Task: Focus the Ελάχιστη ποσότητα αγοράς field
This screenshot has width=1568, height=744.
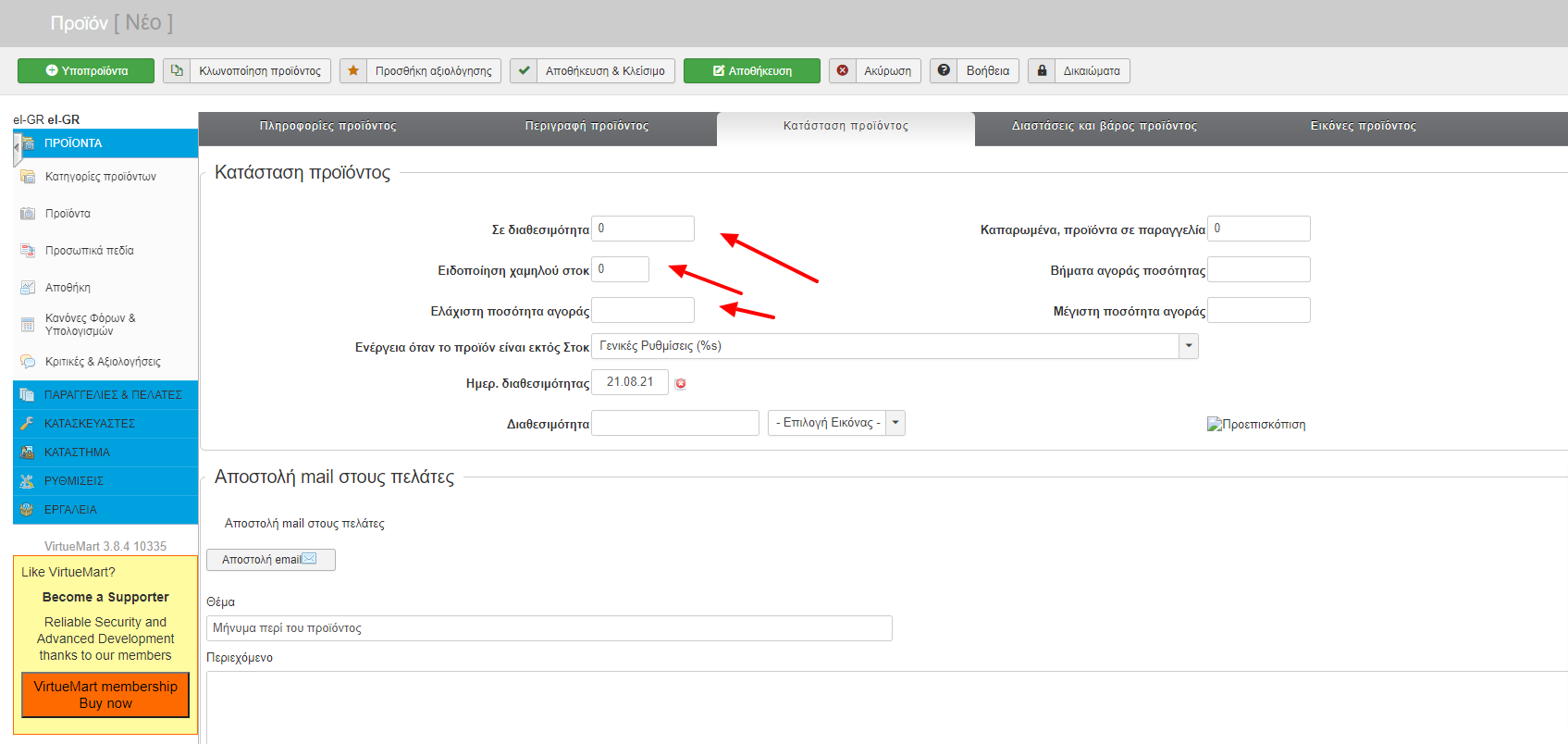Action: (x=643, y=310)
